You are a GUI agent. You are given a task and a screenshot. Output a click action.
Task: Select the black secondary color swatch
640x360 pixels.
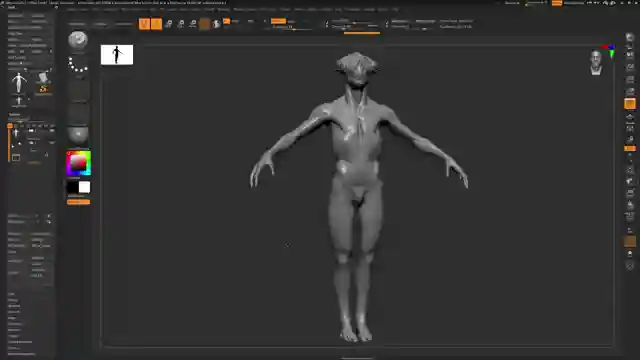point(73,187)
